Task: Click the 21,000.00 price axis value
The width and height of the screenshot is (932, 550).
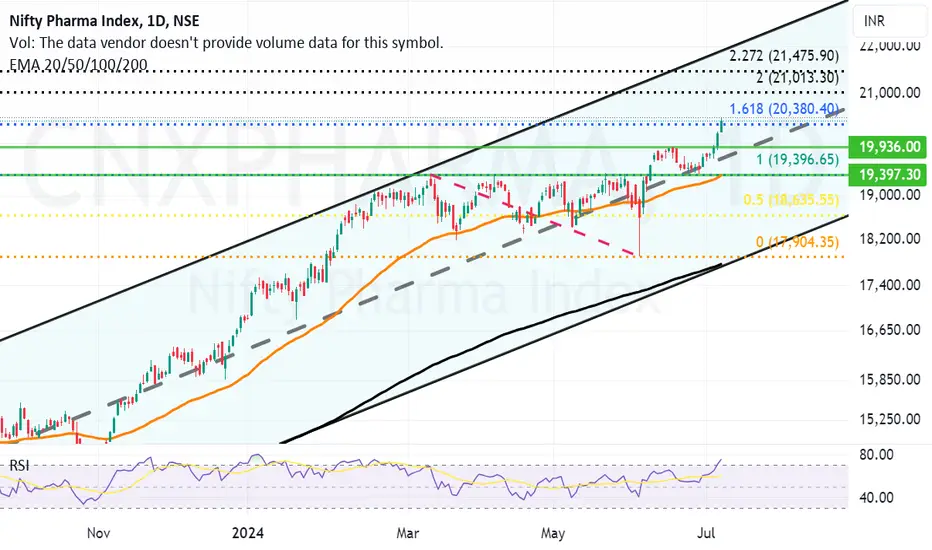Action: (x=890, y=93)
